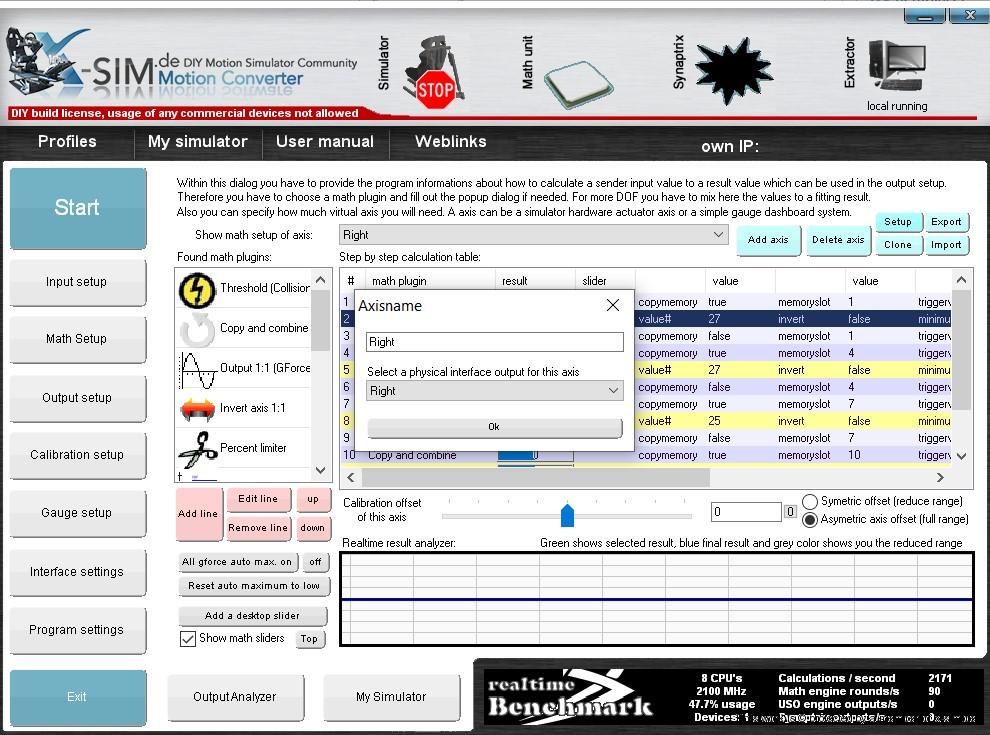This screenshot has height=735, width=990.
Task: Click Add a desktop slider button
Action: (x=253, y=616)
